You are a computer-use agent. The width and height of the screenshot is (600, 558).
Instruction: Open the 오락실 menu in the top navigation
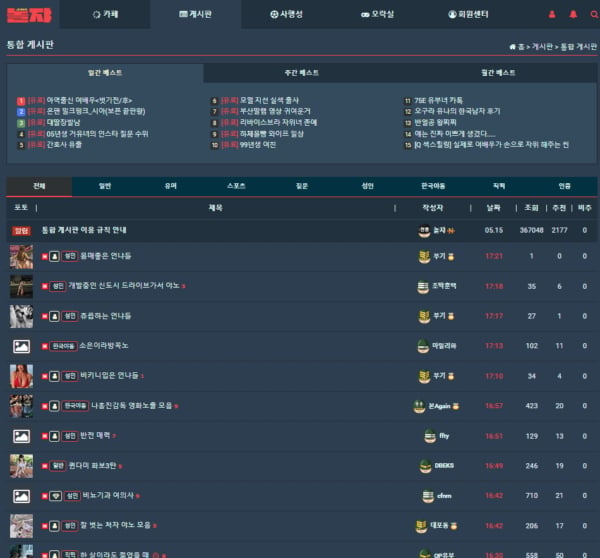(x=377, y=15)
